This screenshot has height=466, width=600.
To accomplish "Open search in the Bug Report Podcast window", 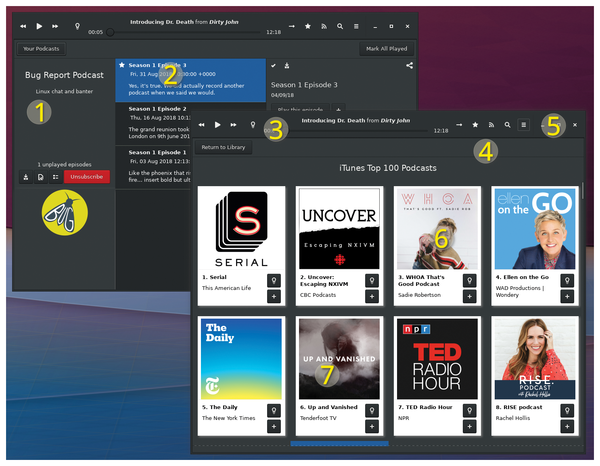I will [x=340, y=26].
